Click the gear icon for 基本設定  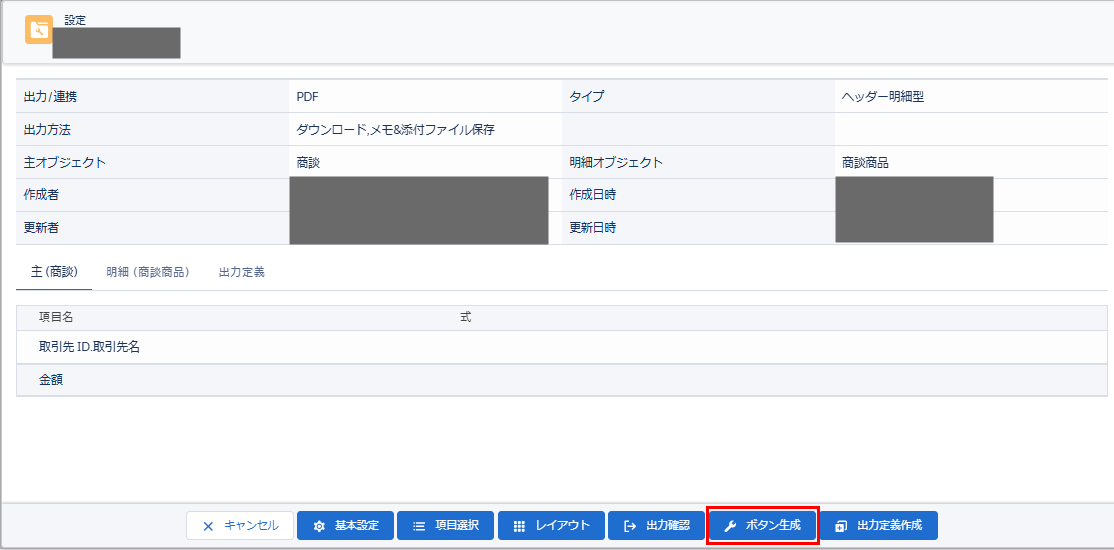(x=320, y=526)
